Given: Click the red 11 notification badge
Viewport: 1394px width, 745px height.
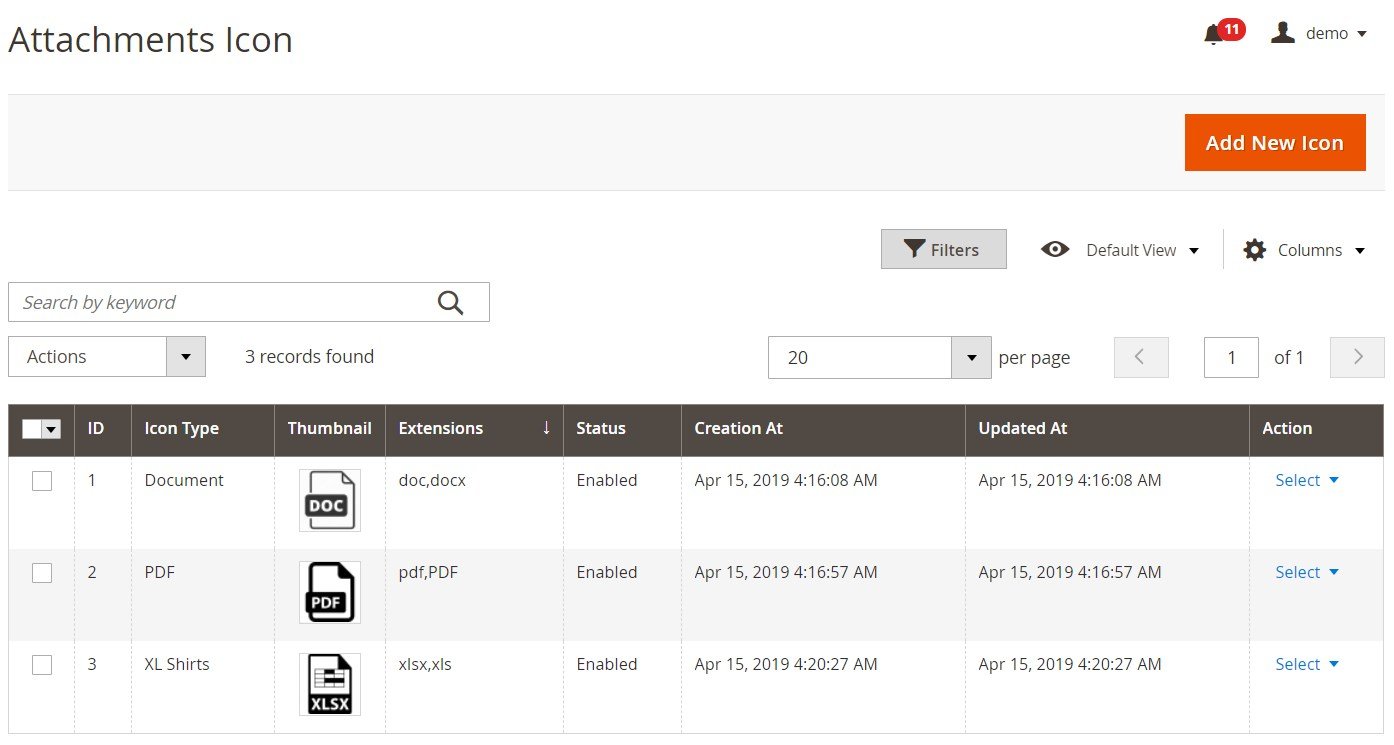Looking at the screenshot, I should coord(1232,29).
